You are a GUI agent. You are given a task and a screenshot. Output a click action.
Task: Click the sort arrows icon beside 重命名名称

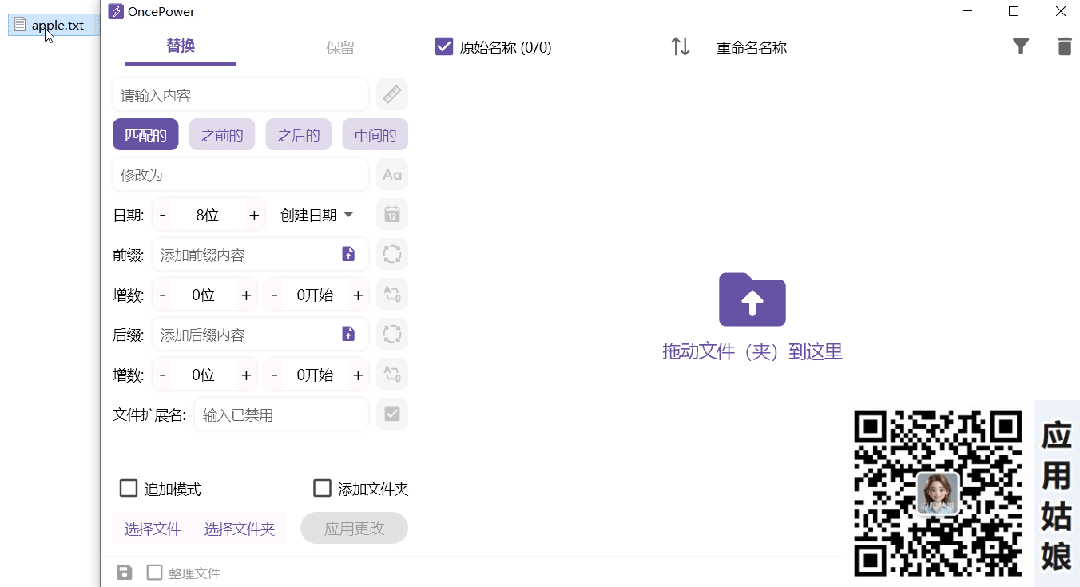[680, 47]
